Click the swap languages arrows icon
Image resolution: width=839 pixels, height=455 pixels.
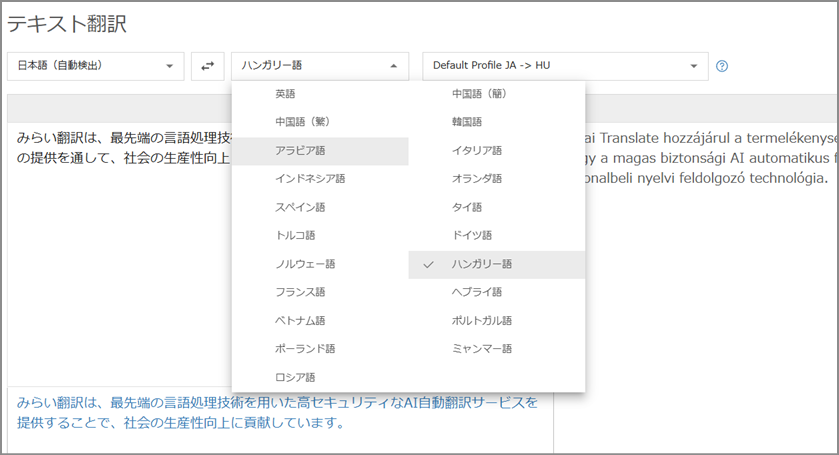click(x=207, y=66)
